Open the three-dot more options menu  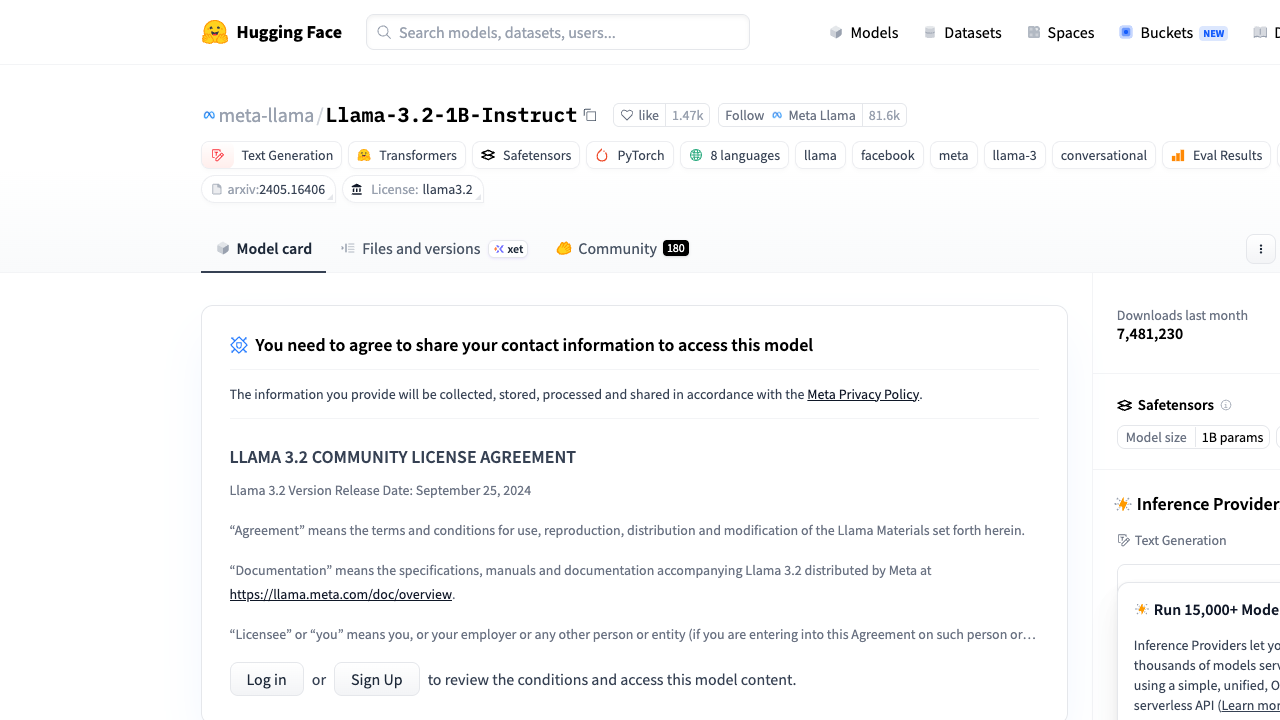(1261, 249)
